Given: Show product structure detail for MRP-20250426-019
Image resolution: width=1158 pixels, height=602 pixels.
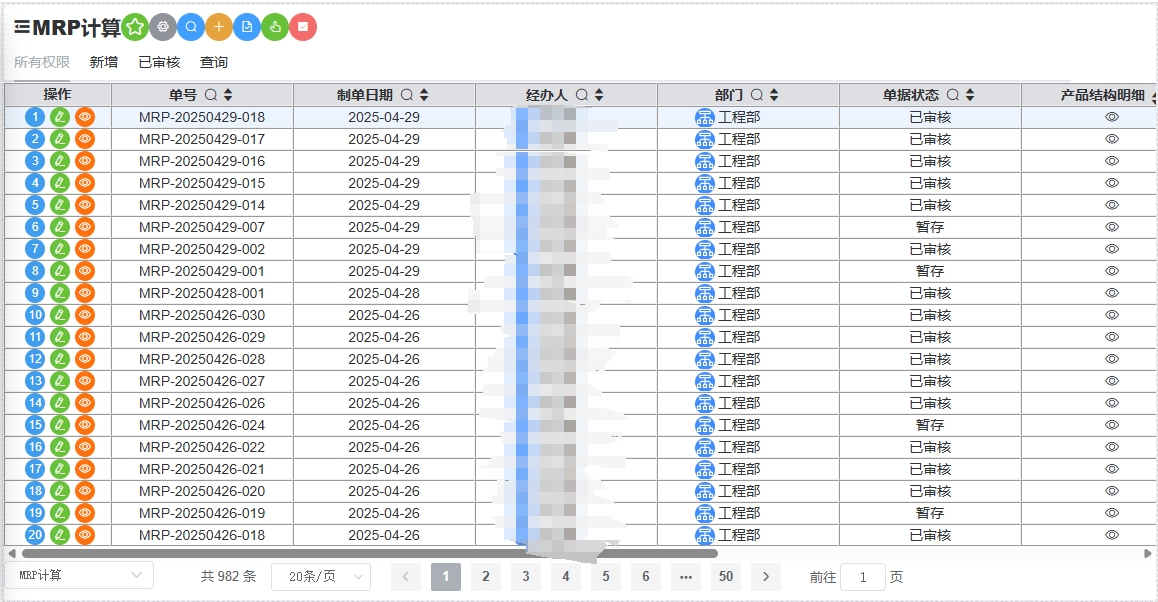Looking at the screenshot, I should pos(1111,513).
